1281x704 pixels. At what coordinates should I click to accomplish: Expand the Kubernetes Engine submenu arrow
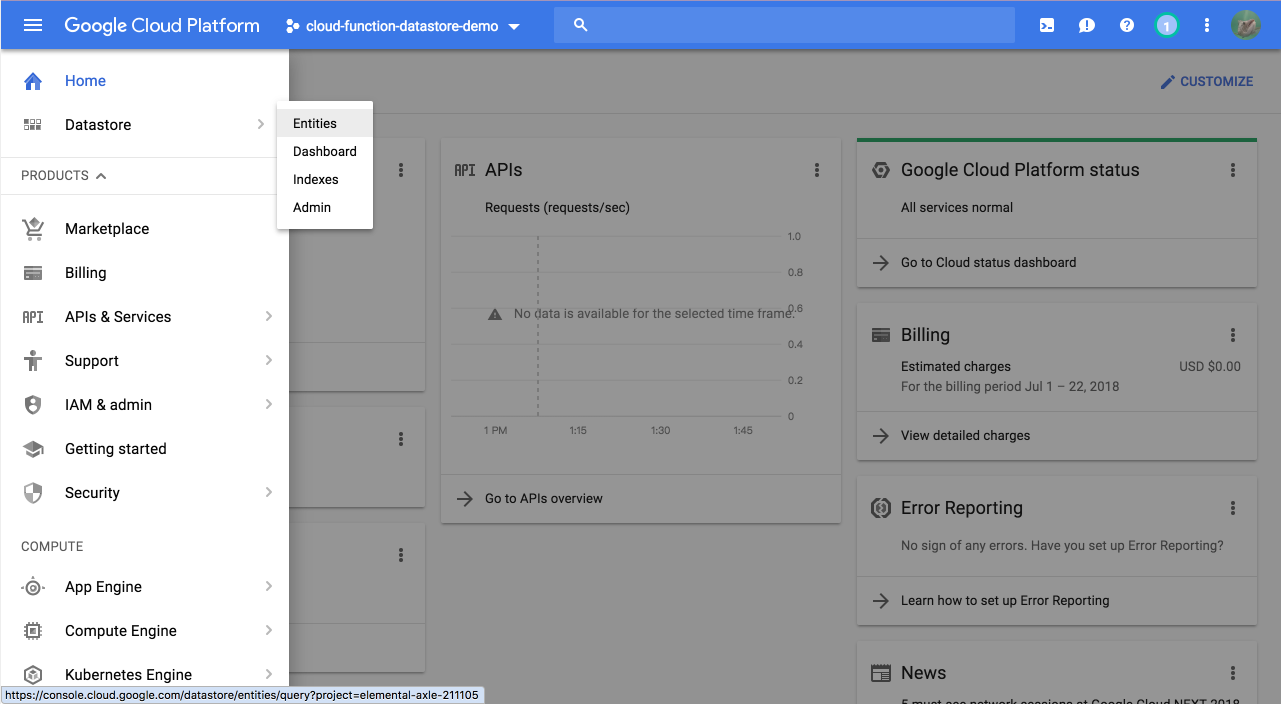pyautogui.click(x=269, y=675)
